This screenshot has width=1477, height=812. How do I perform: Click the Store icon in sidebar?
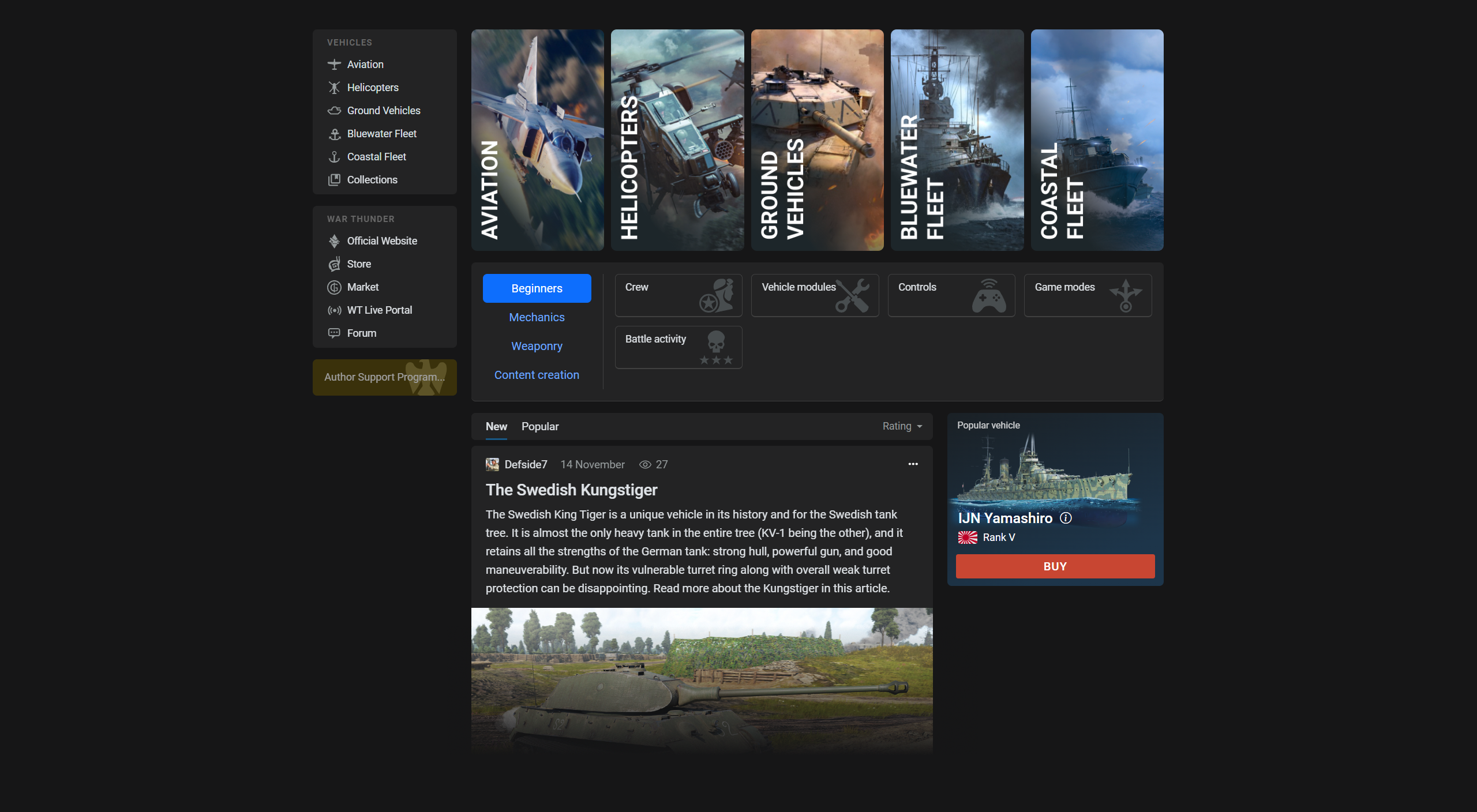[x=334, y=264]
